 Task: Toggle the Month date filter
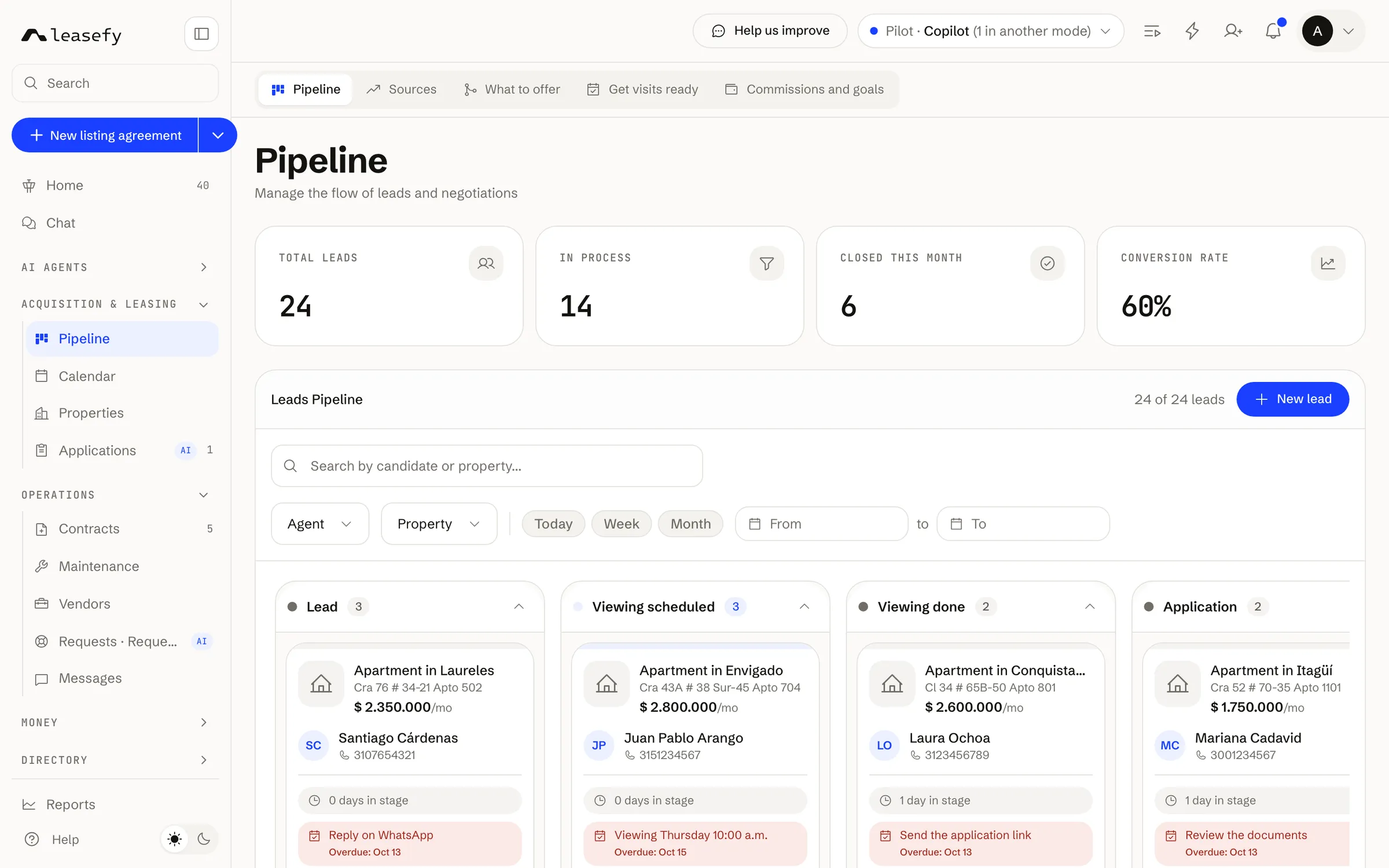pyautogui.click(x=690, y=524)
